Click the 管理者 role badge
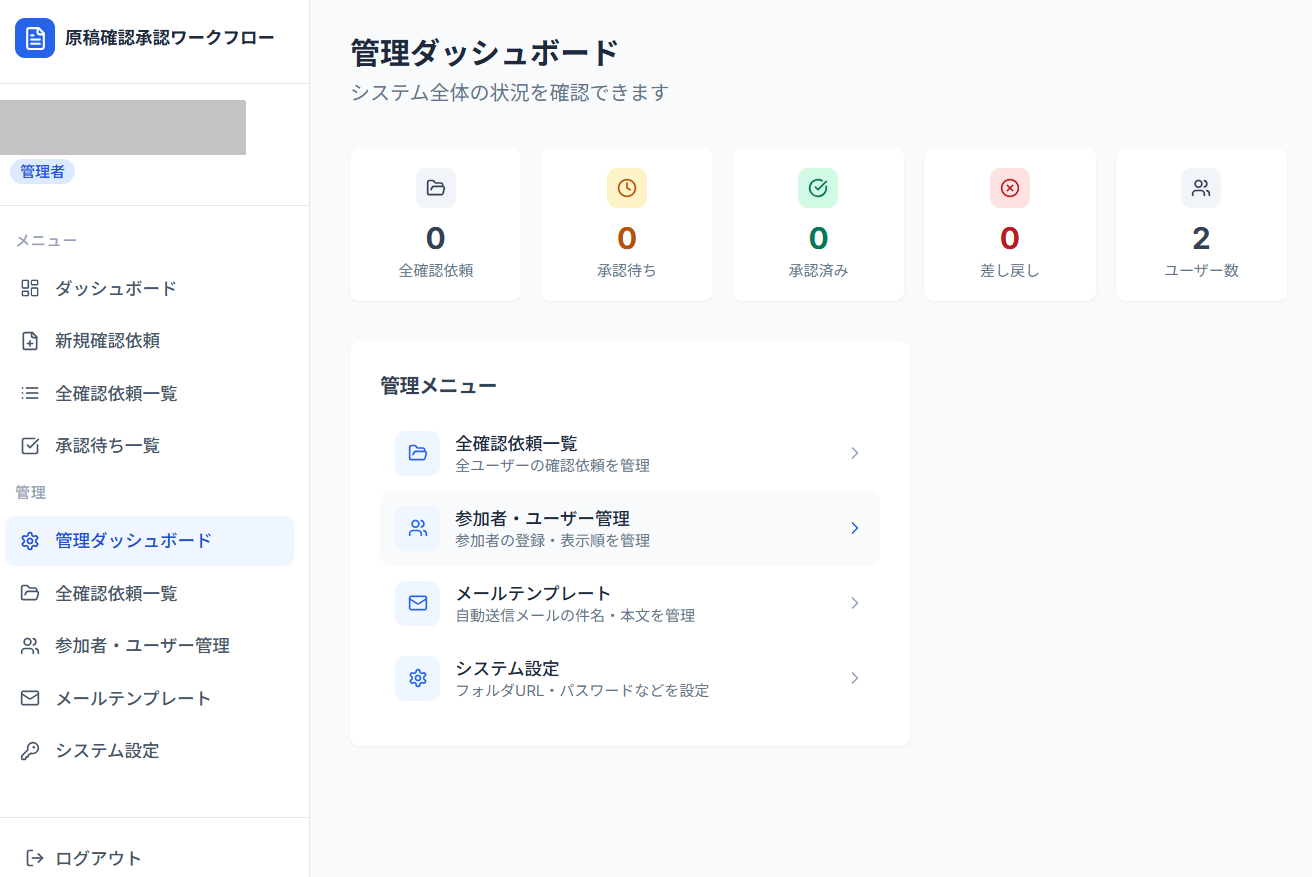Image resolution: width=1312 pixels, height=877 pixels. click(42, 172)
